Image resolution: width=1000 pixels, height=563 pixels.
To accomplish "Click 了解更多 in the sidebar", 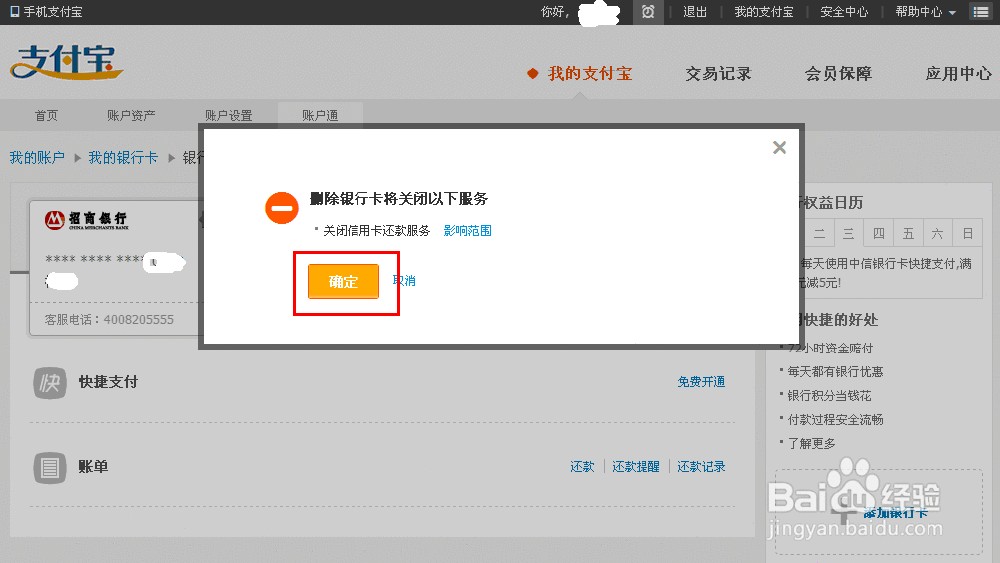I will tap(811, 443).
